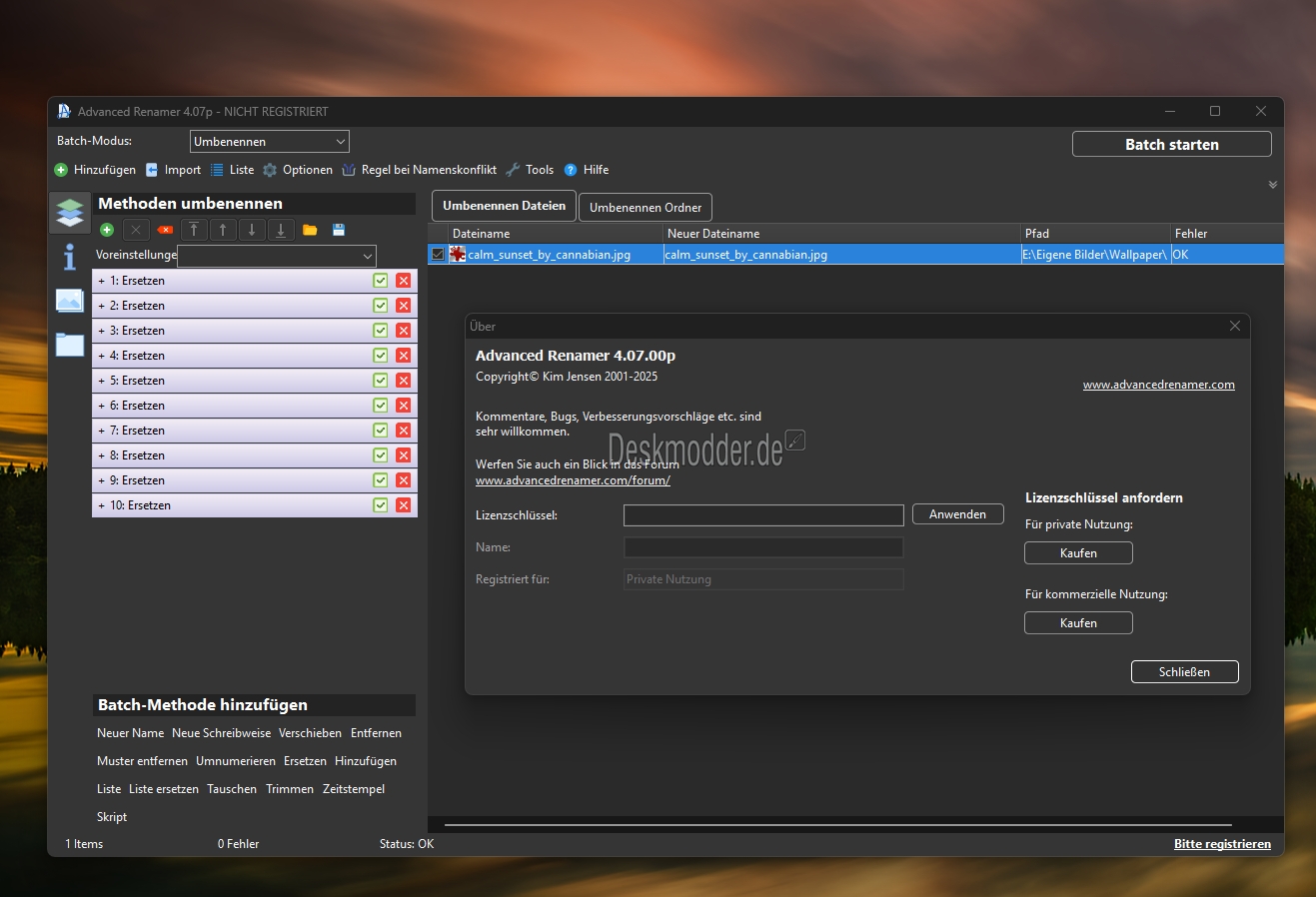Delete method 1: Ersetzen with red X
This screenshot has height=897, width=1316.
[404, 281]
